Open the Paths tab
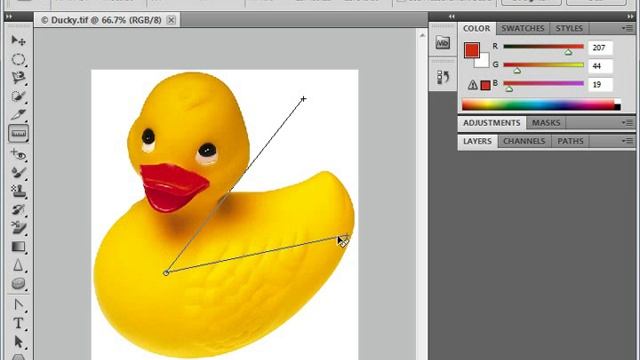This screenshot has height=360, width=640. tap(570, 141)
